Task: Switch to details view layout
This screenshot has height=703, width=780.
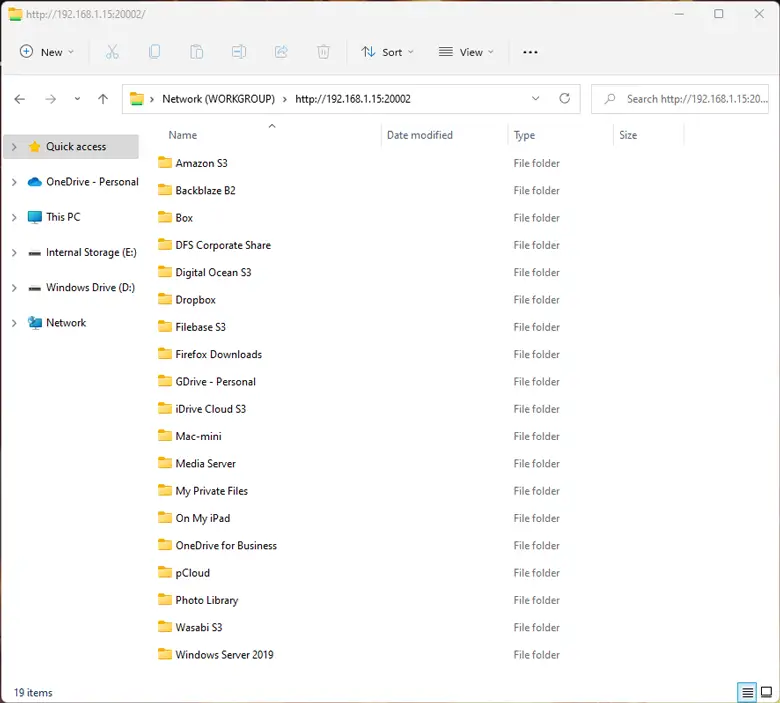Action: (747, 692)
